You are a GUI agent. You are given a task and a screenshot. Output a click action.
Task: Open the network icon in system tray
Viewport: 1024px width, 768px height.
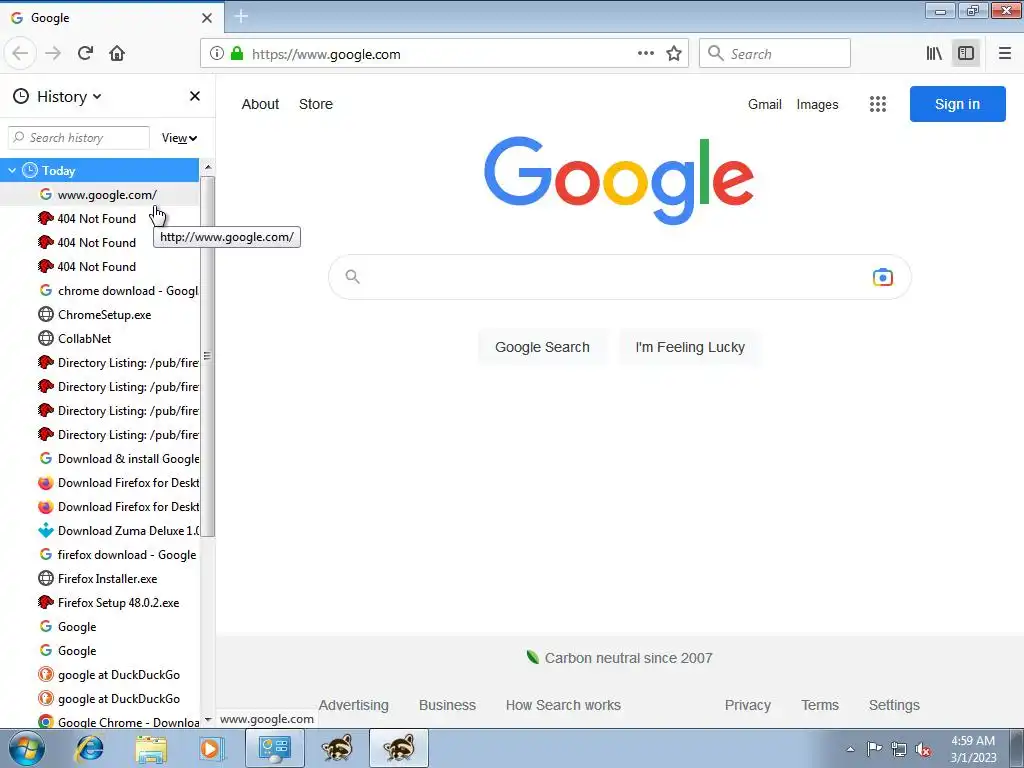click(x=899, y=750)
